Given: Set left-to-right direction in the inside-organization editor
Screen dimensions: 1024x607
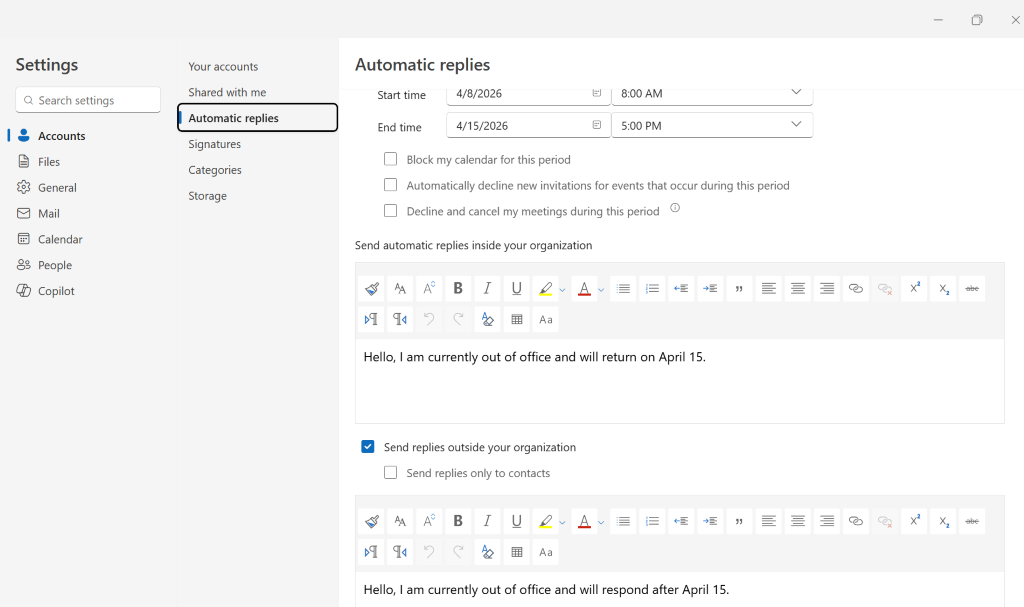Looking at the screenshot, I should pos(372,319).
